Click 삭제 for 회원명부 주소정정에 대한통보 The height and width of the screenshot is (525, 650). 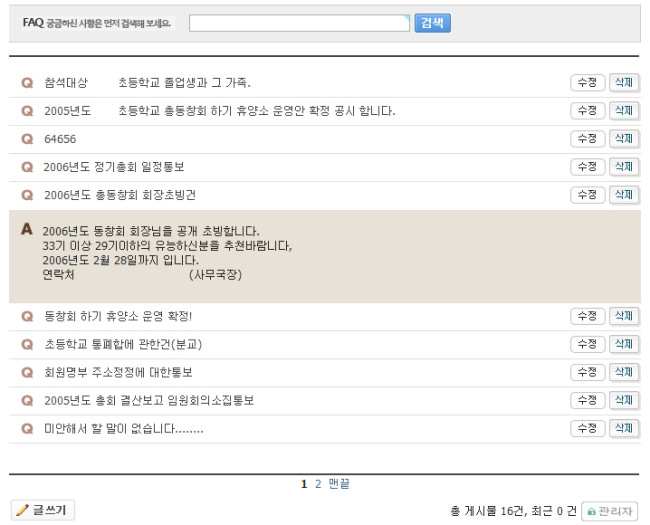pyautogui.click(x=624, y=372)
